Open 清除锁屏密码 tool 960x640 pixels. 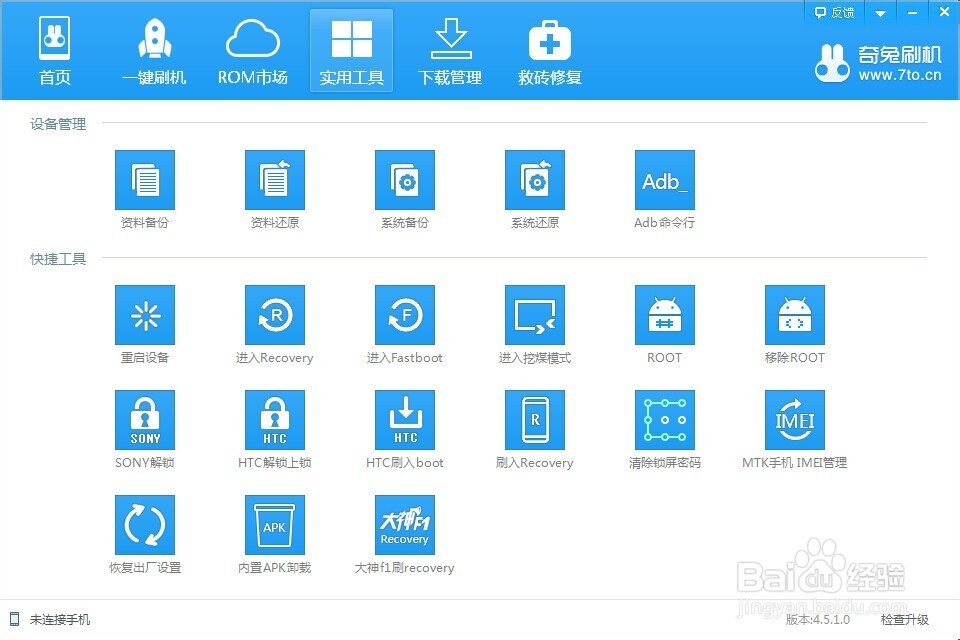[665, 420]
